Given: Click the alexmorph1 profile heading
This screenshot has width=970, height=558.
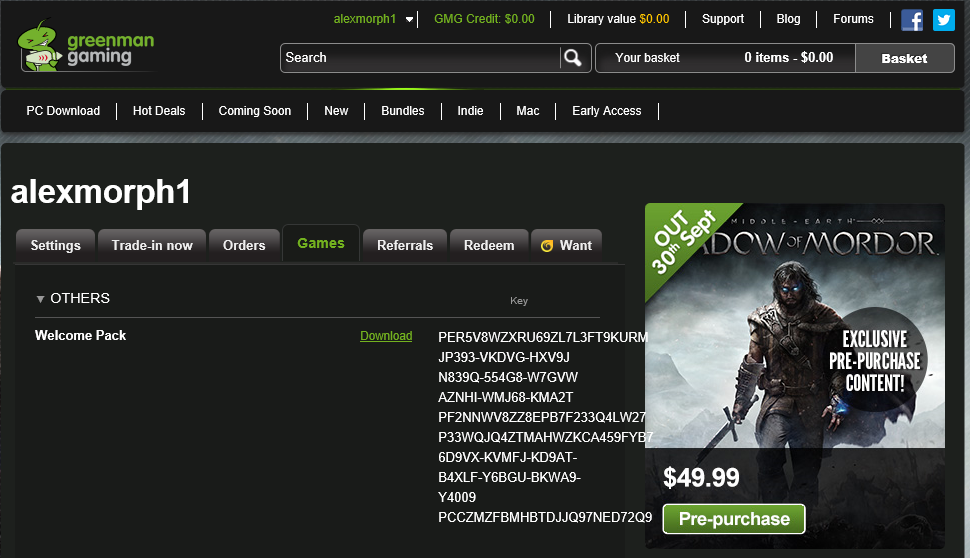Looking at the screenshot, I should pos(100,192).
